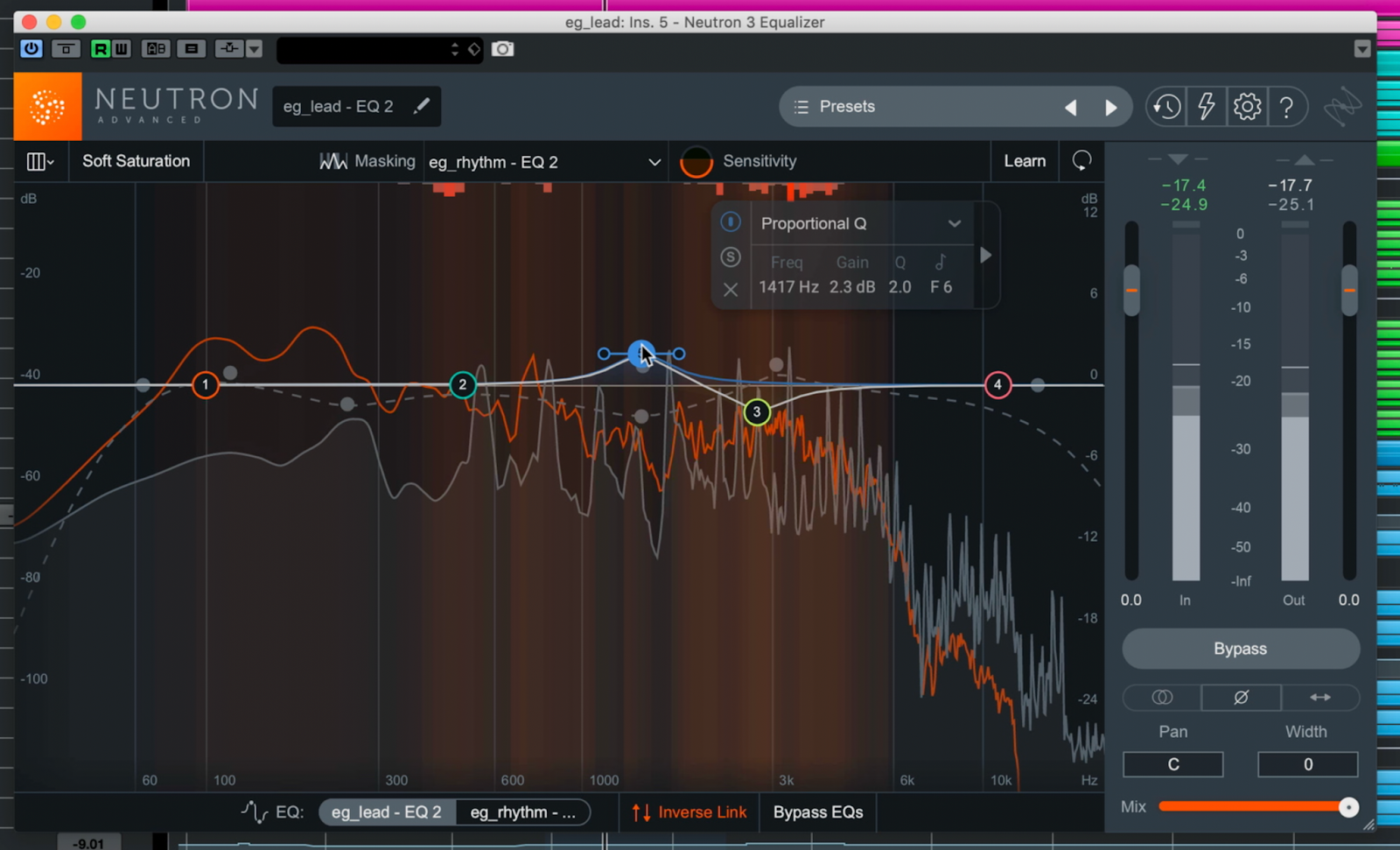Click the Learn button
Viewport: 1400px width, 850px height.
click(x=1025, y=161)
